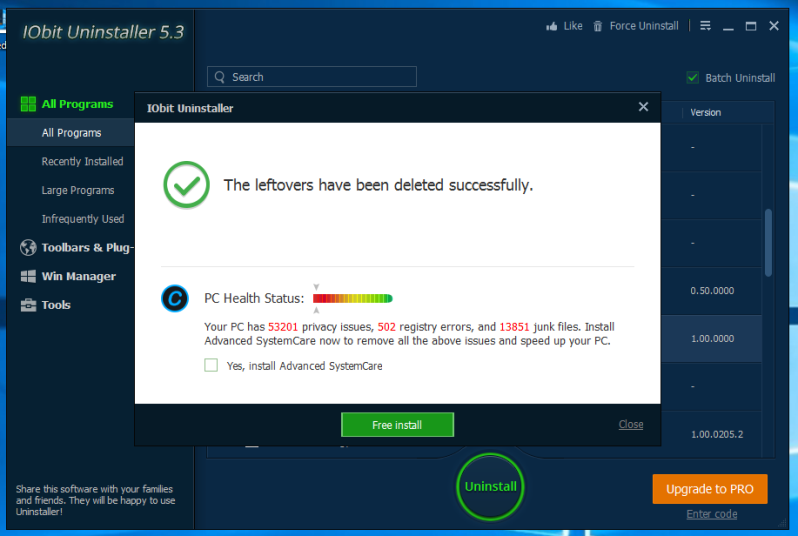Click the Win Manager Windows logo icon
Screen dimensions: 798x536
28,276
